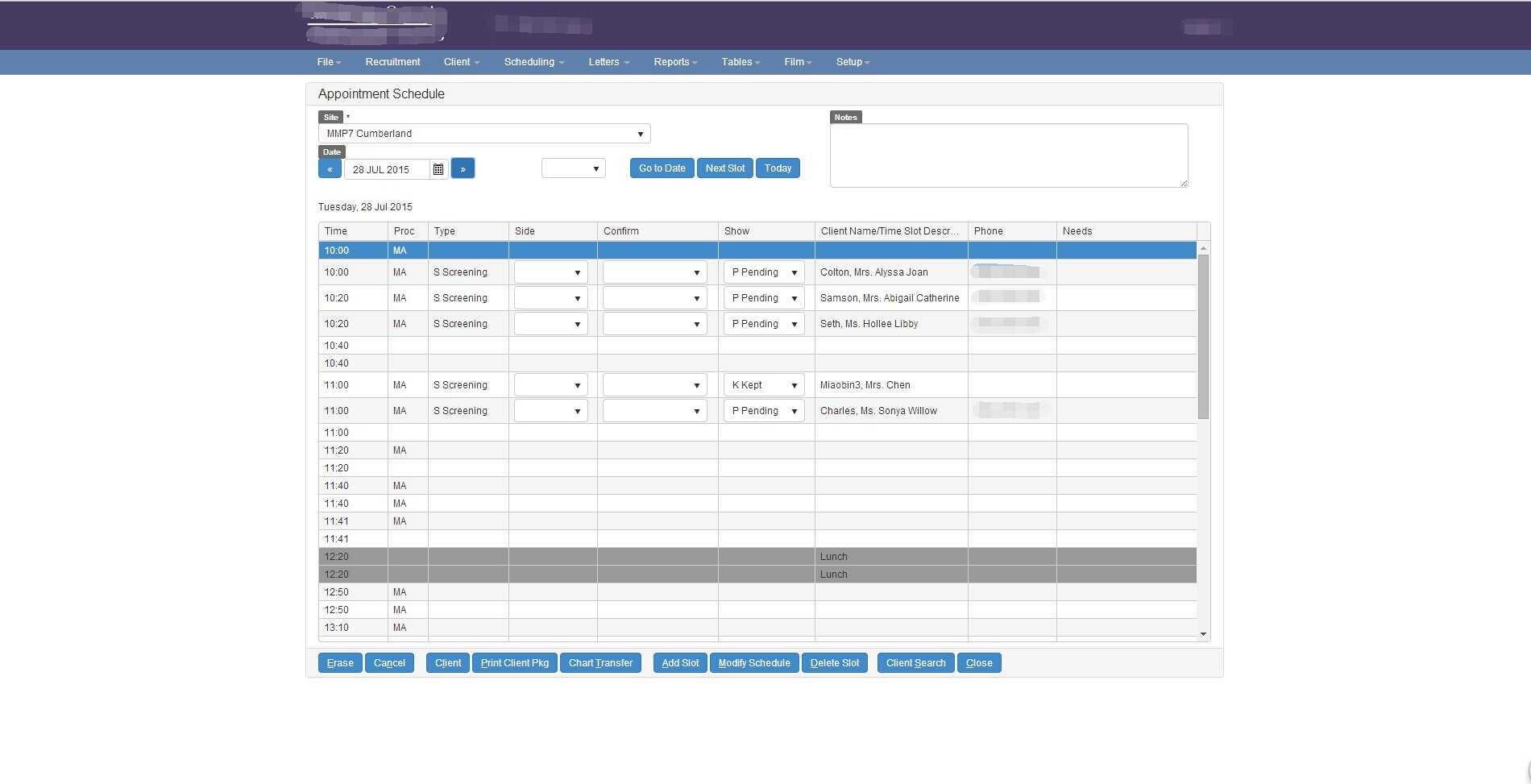Click the Phone column header
This screenshot has width=1531, height=784.
1012,231
